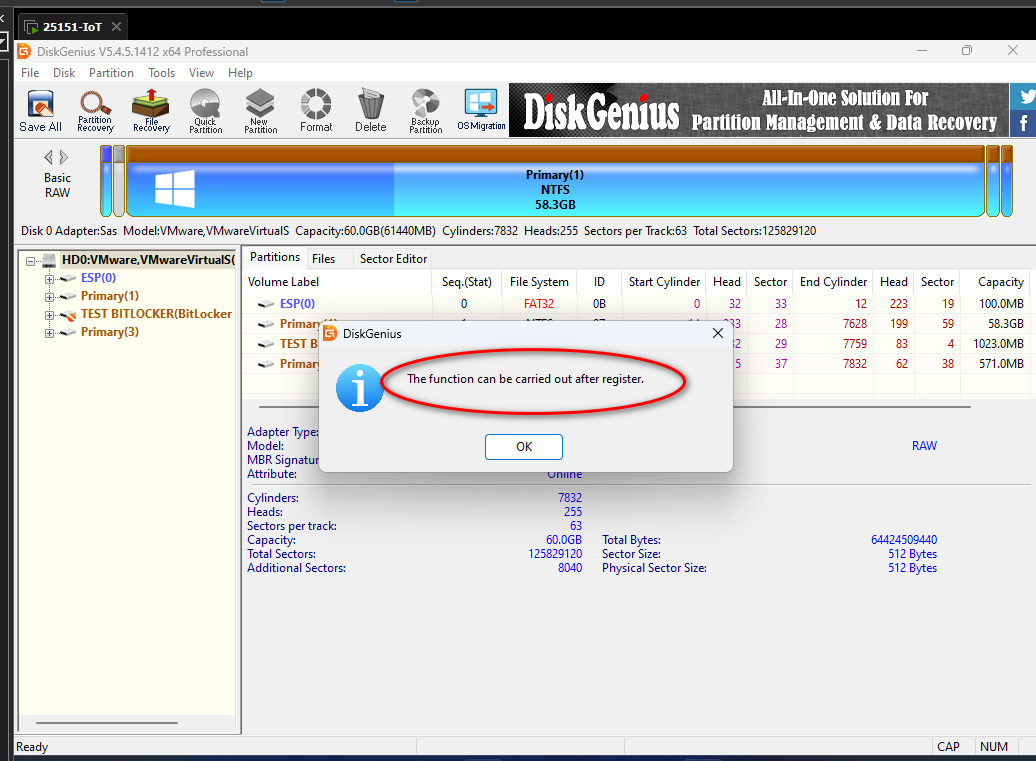Close the 25151-IoT tab

[x=116, y=26]
